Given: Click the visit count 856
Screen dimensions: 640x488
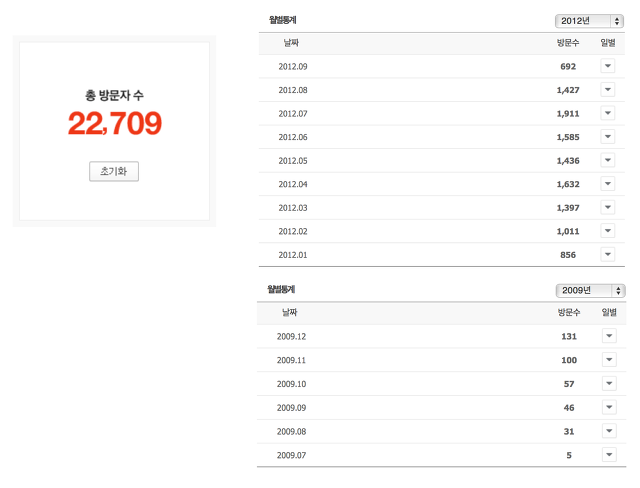Looking at the screenshot, I should click(x=568, y=255).
